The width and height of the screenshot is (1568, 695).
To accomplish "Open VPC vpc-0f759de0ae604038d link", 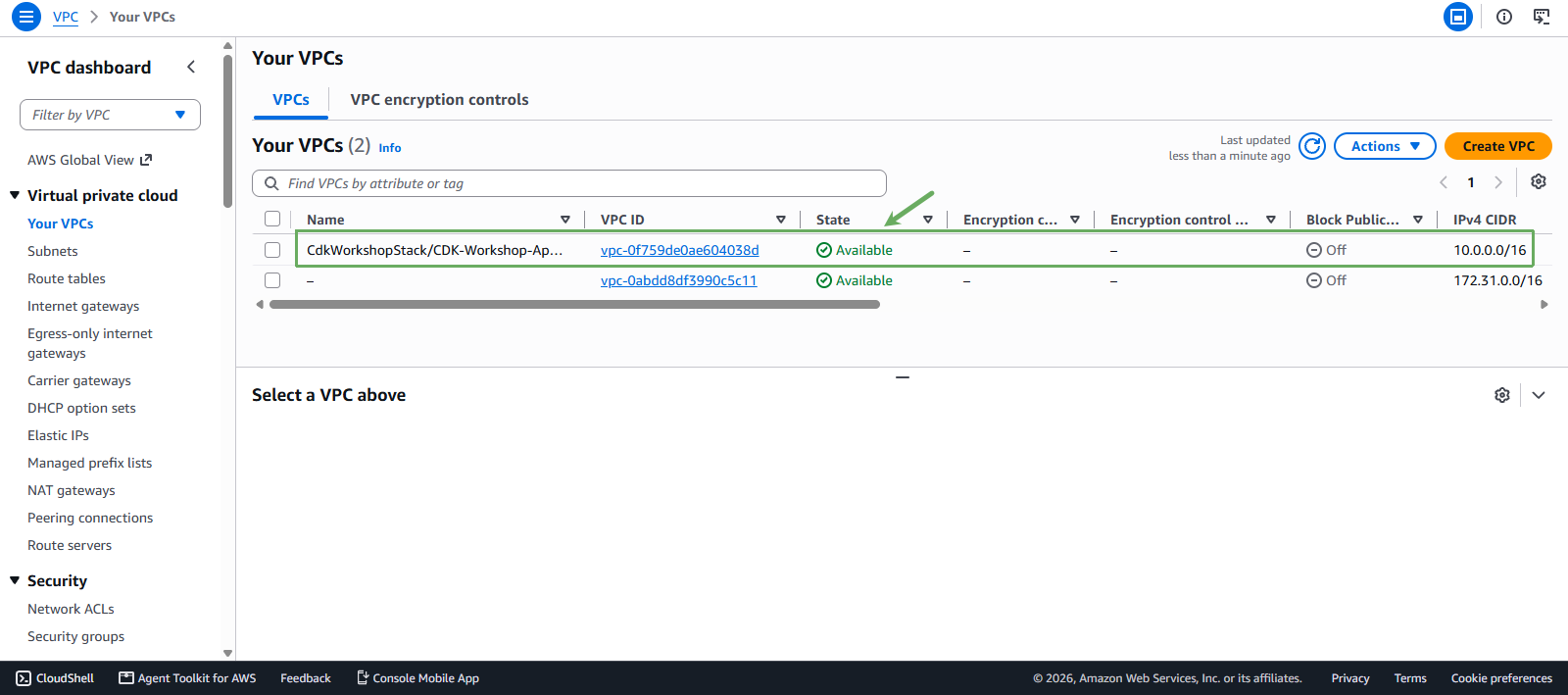I will (x=680, y=250).
